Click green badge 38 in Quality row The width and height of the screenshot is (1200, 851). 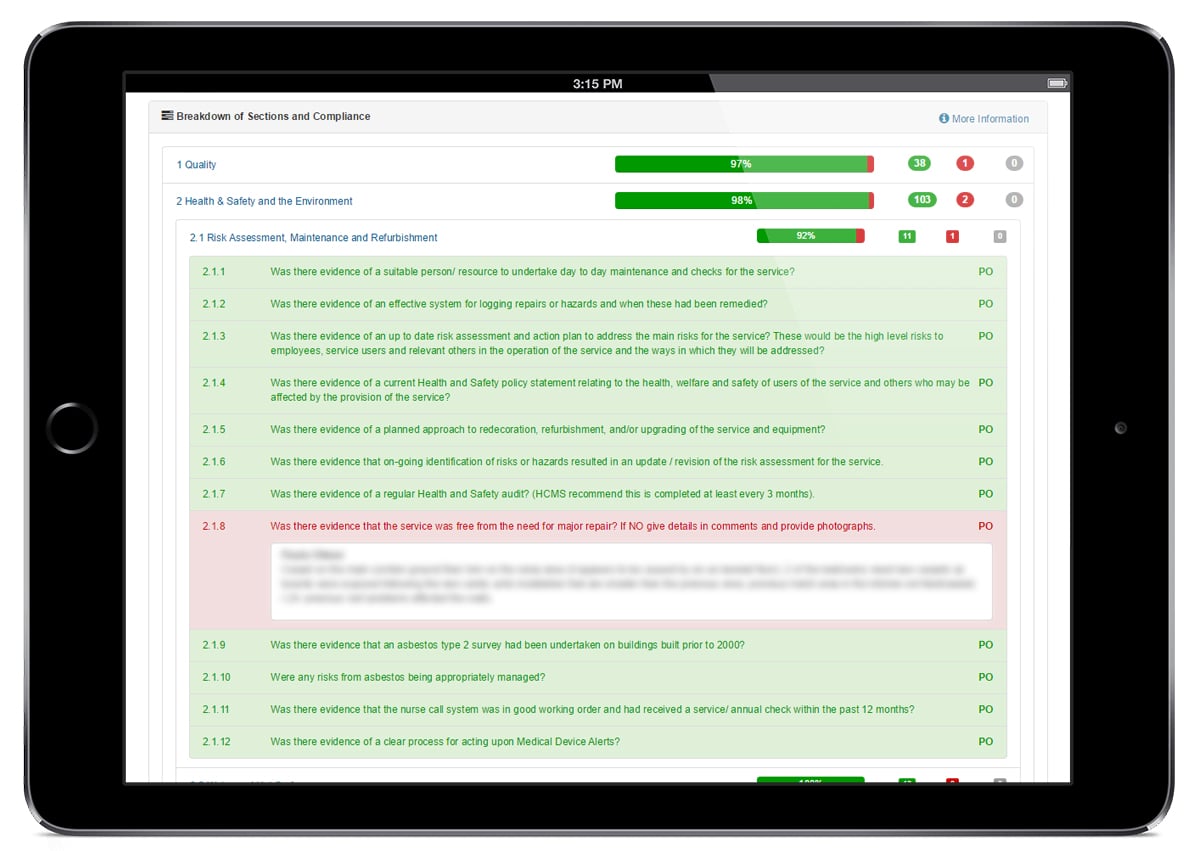pyautogui.click(x=919, y=164)
